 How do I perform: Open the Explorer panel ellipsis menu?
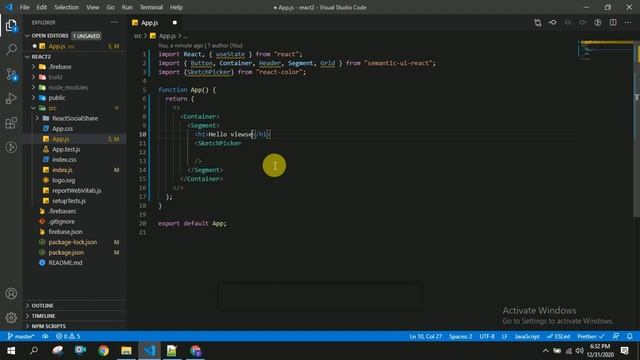pos(114,22)
